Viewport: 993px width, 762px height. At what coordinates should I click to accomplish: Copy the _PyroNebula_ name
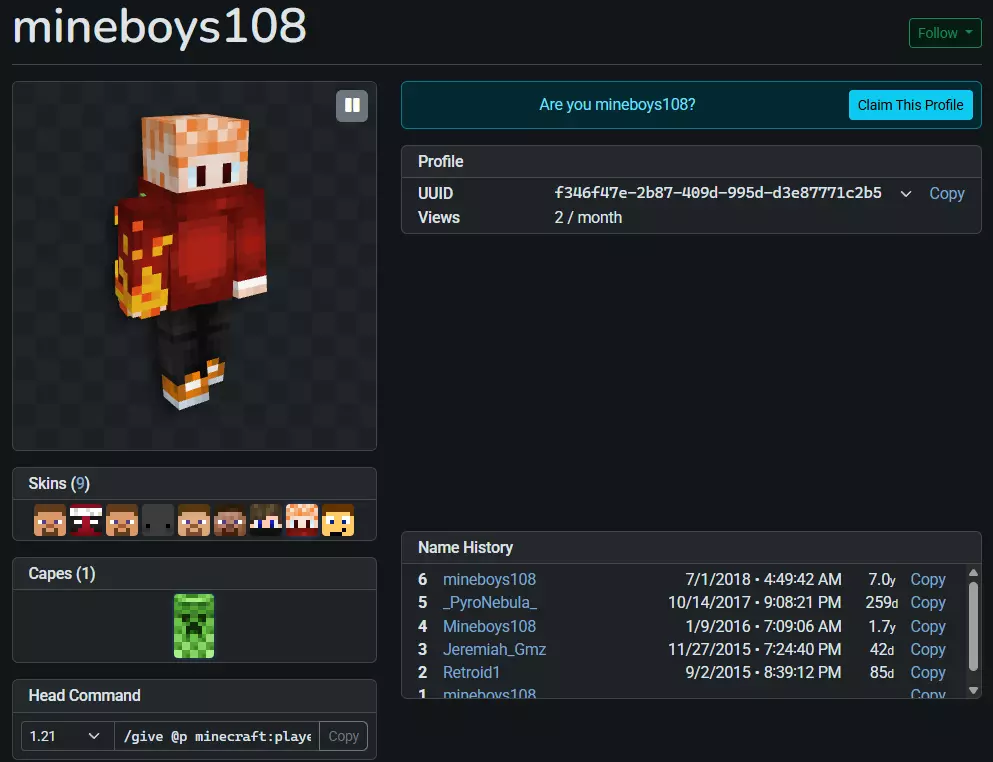(928, 602)
